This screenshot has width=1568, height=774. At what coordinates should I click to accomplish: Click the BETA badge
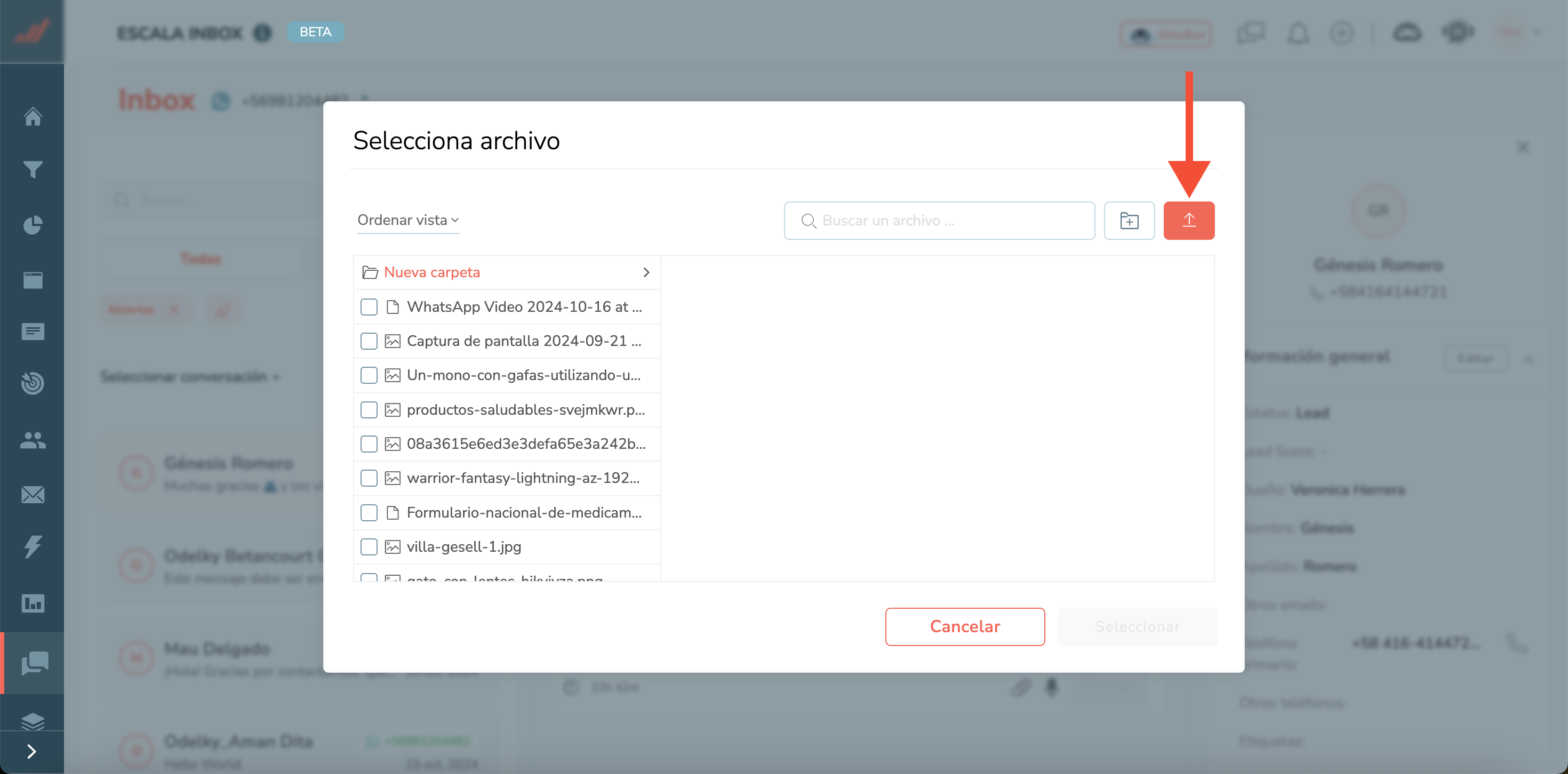pyautogui.click(x=315, y=31)
